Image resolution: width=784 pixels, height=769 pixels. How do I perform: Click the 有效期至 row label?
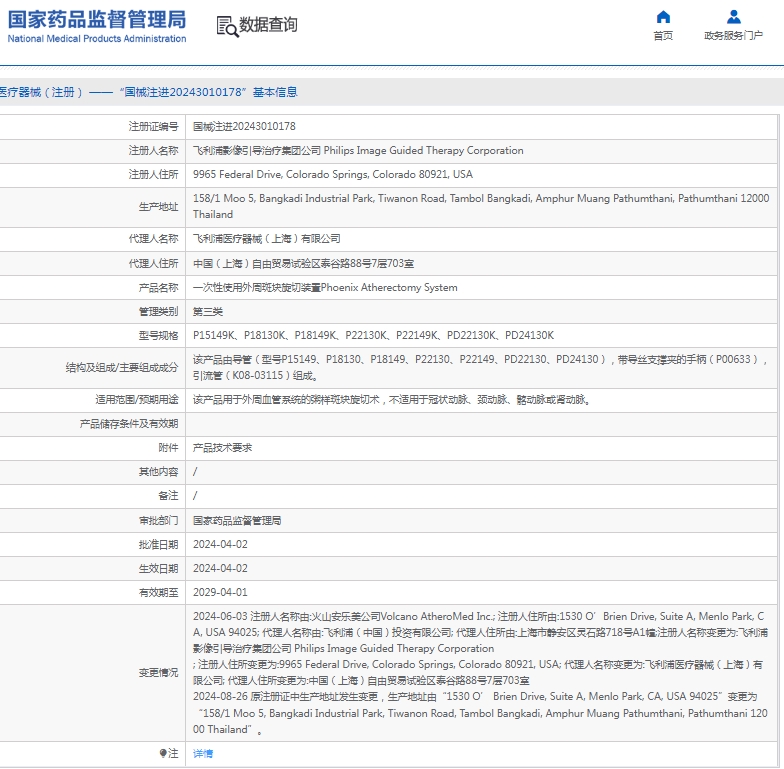158,592
